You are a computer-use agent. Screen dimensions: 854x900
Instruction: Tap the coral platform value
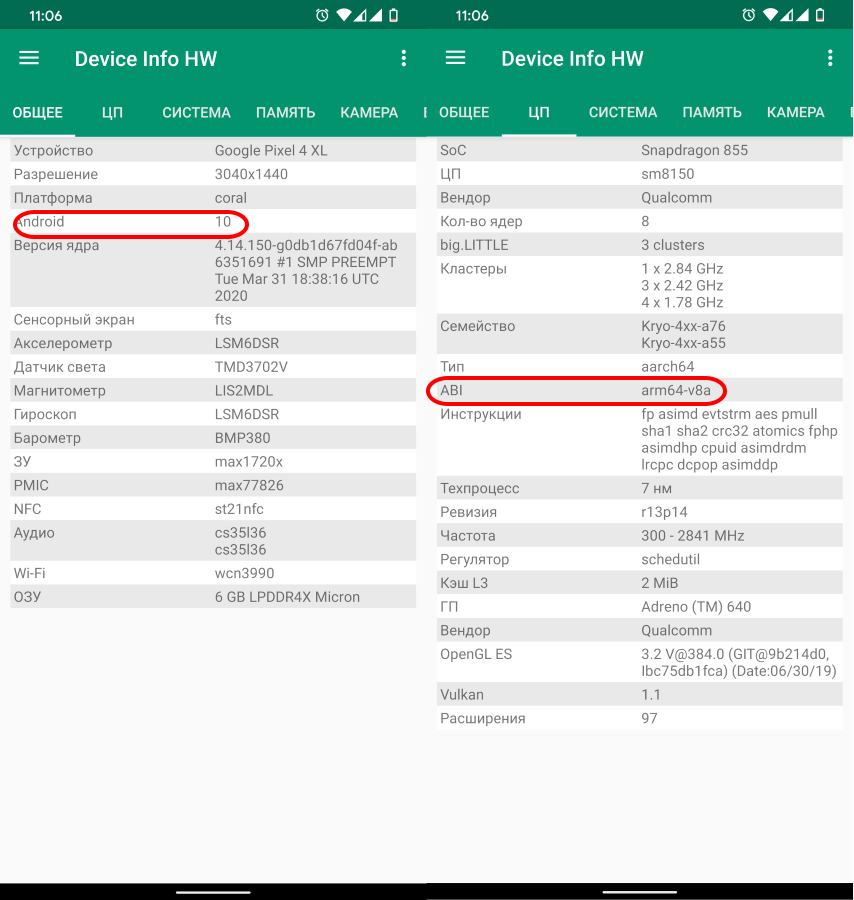tap(231, 198)
